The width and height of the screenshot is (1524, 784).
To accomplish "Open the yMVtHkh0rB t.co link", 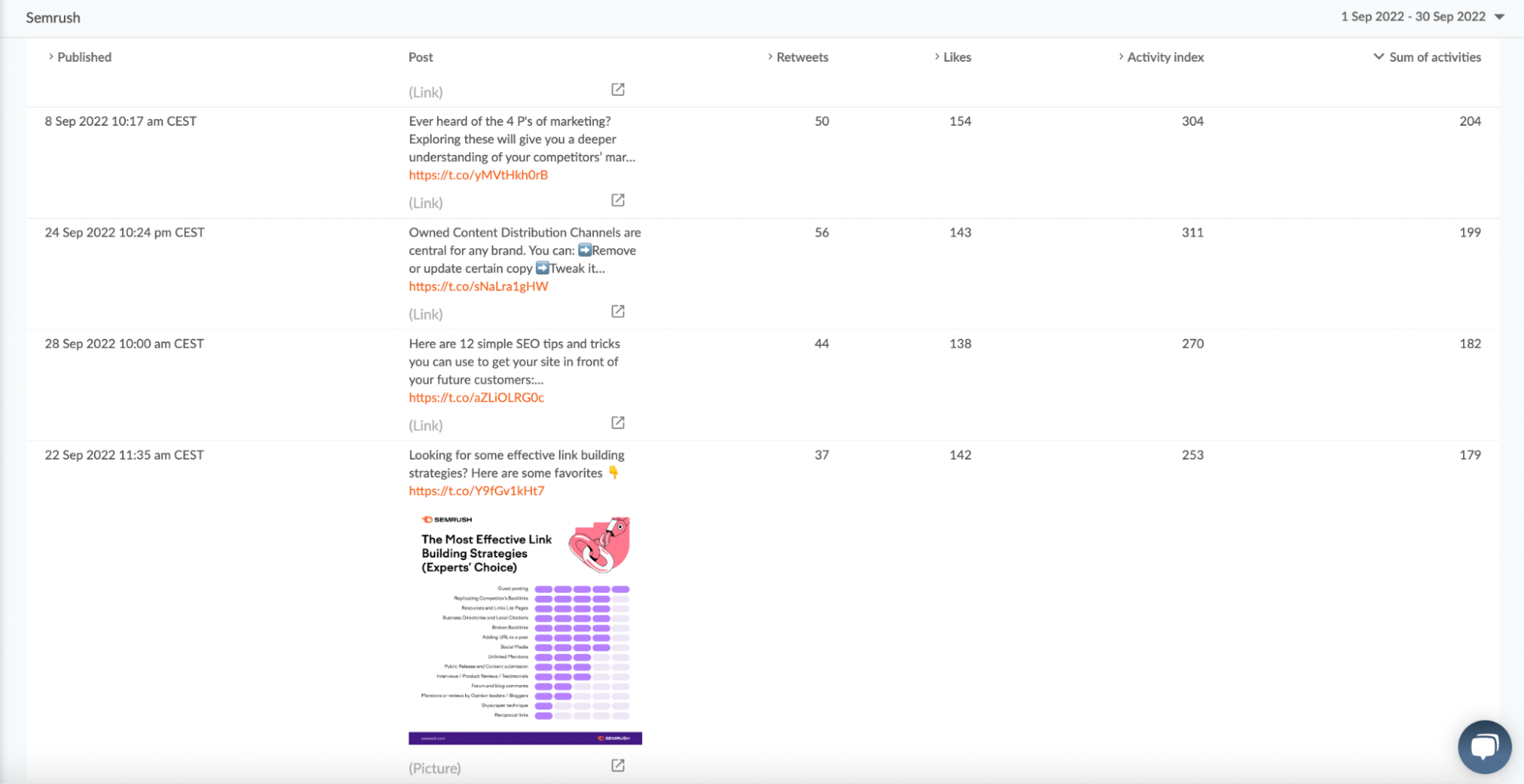I will 478,175.
